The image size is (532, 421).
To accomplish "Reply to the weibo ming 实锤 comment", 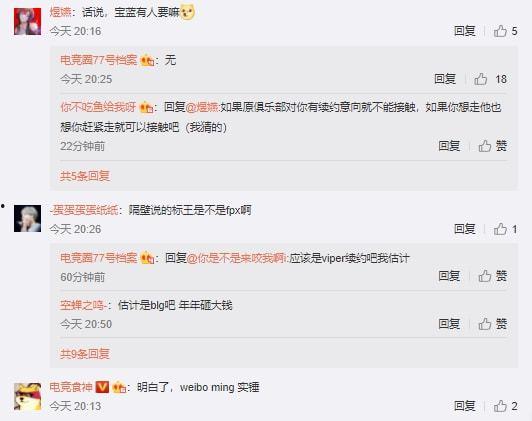I will tap(464, 406).
